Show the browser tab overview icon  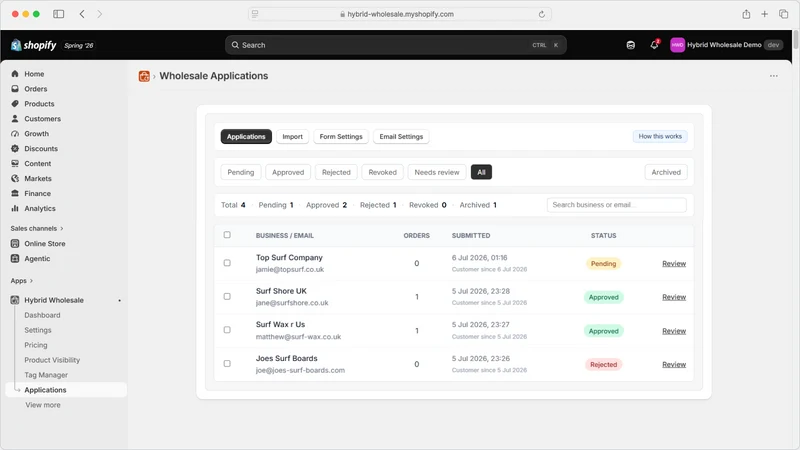tap(783, 14)
